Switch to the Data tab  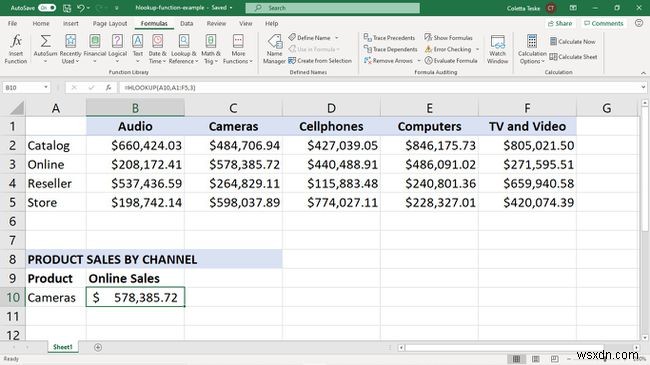point(187,24)
